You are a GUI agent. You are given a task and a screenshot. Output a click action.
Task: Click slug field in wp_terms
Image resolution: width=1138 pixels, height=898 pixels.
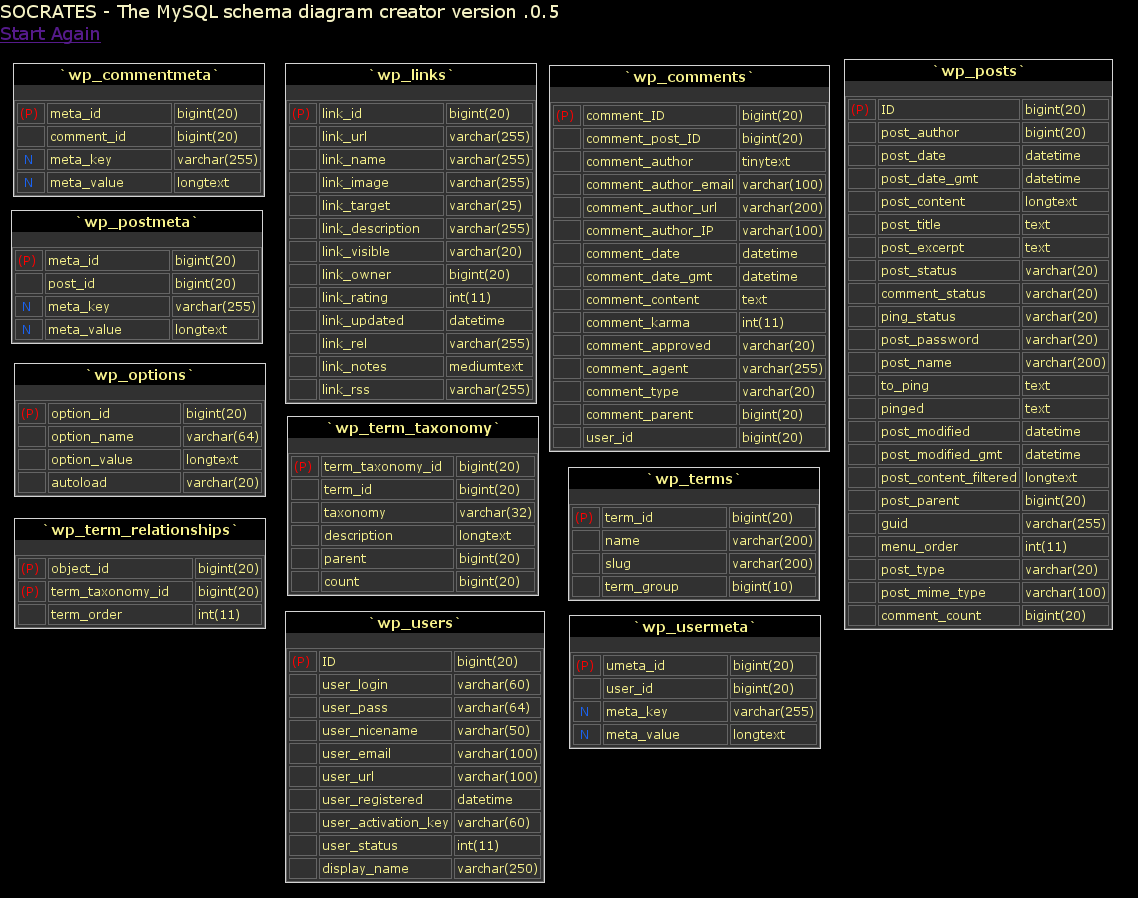coord(664,563)
